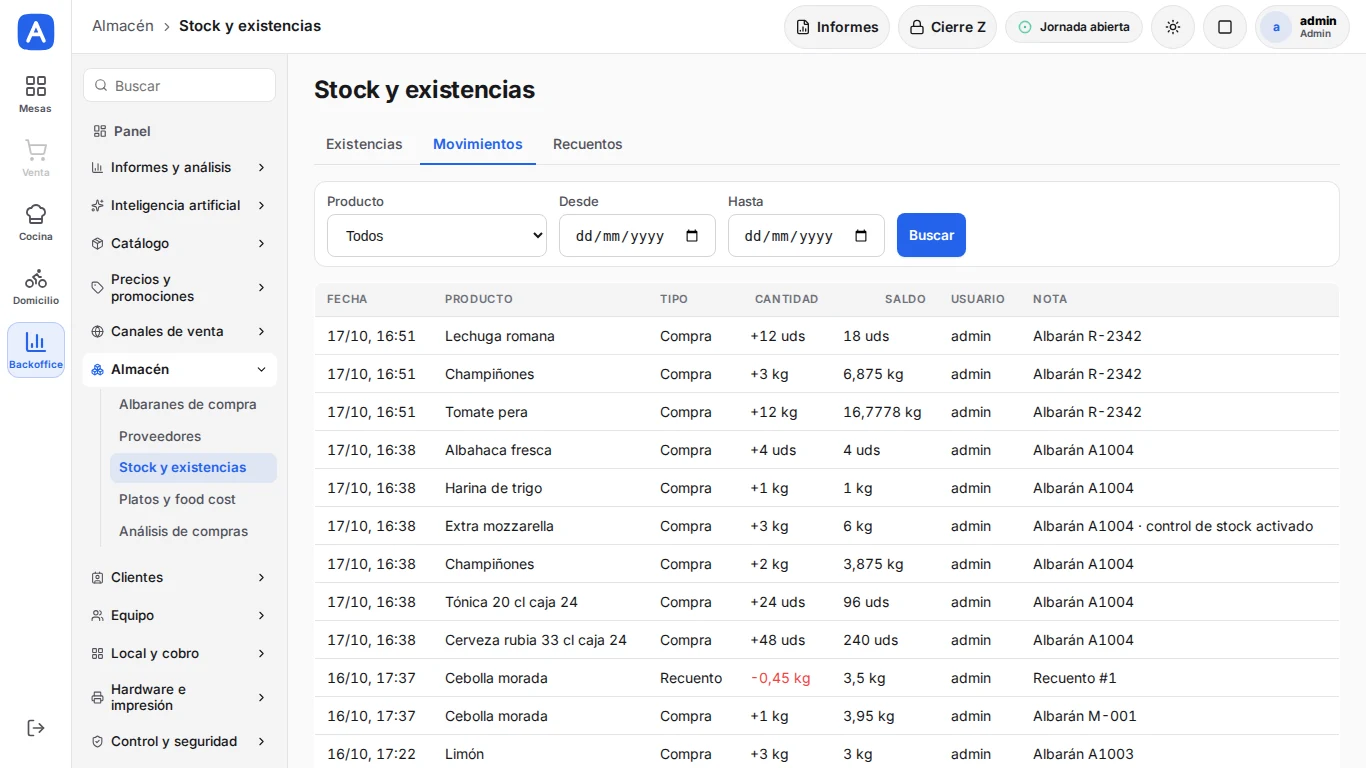Collapse the Almacén section chevron
The image size is (1366, 768).
(x=261, y=369)
